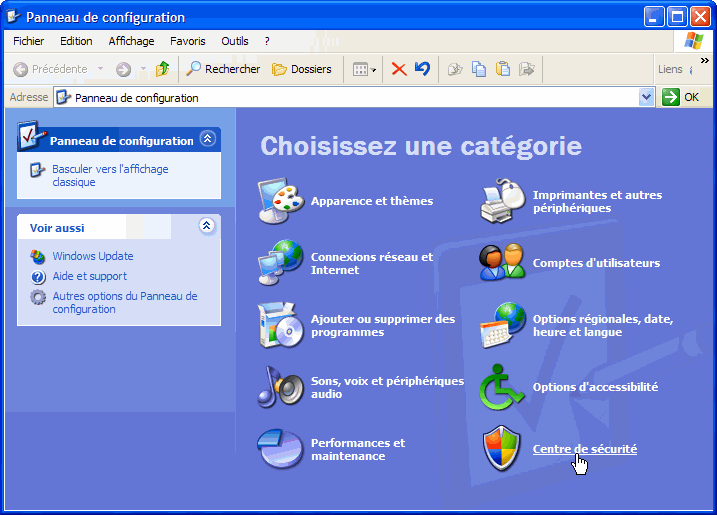This screenshot has width=717, height=515.
Task: Click the Rechercher toolbar button
Action: point(223,69)
